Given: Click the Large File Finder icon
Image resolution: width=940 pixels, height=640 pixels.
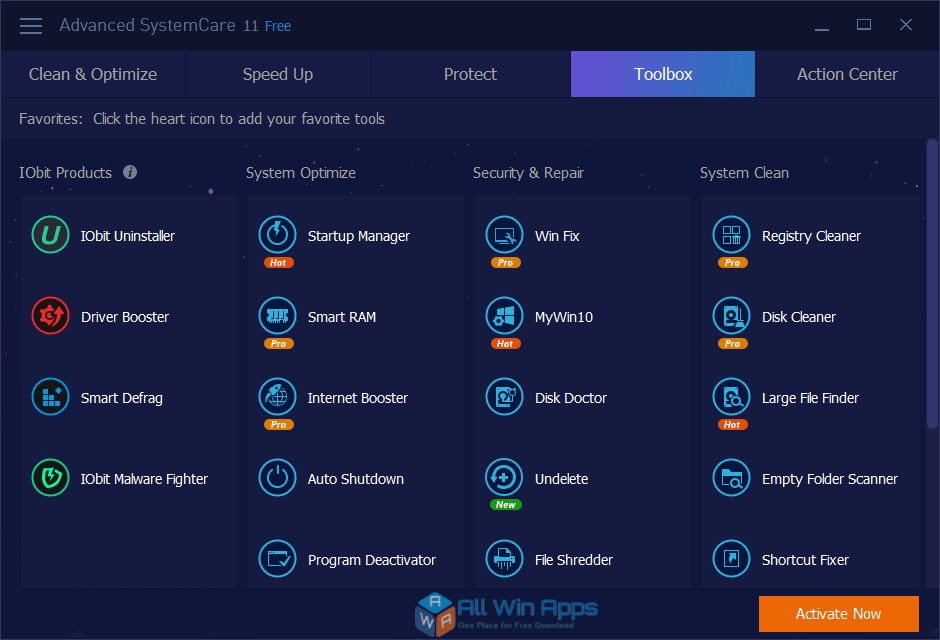Looking at the screenshot, I should [731, 397].
